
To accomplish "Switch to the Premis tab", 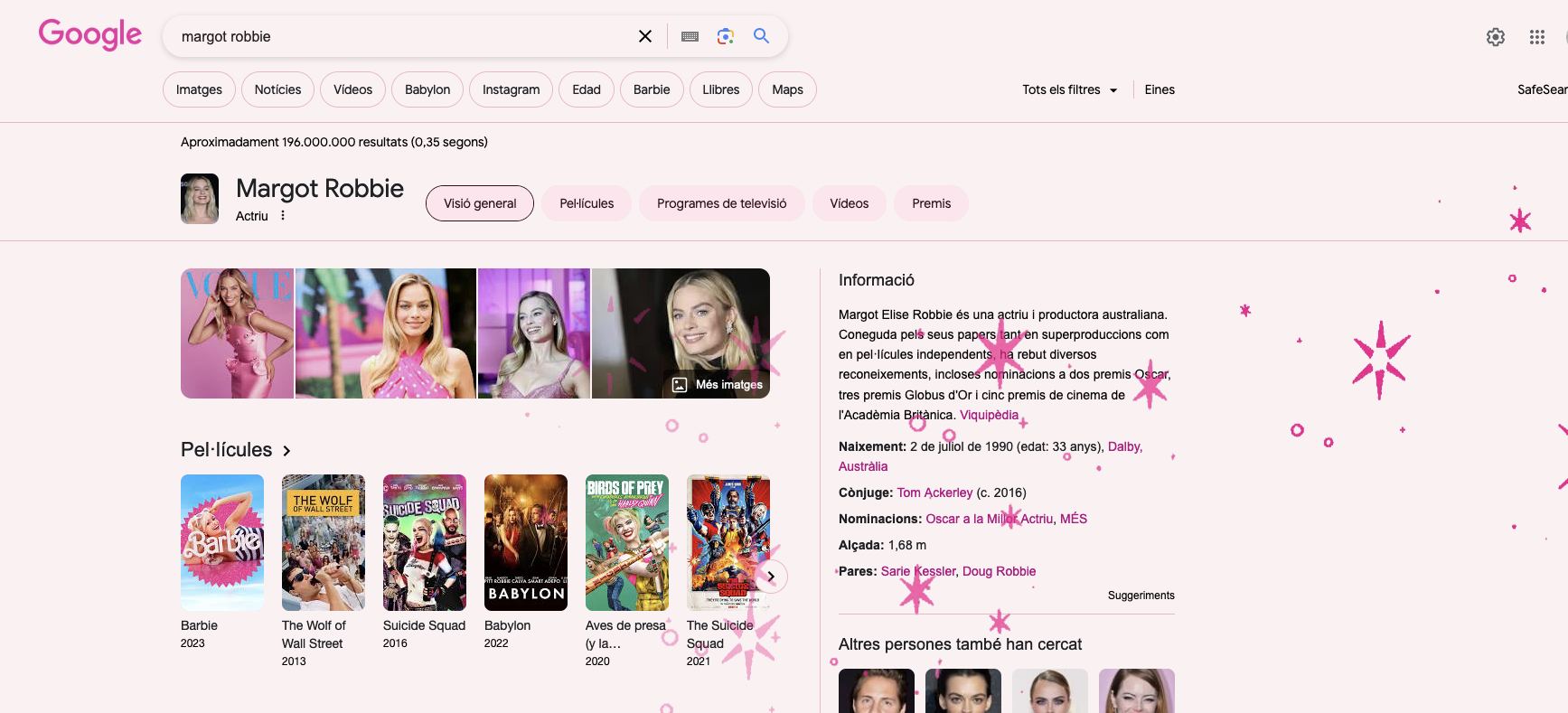I will click(932, 203).
